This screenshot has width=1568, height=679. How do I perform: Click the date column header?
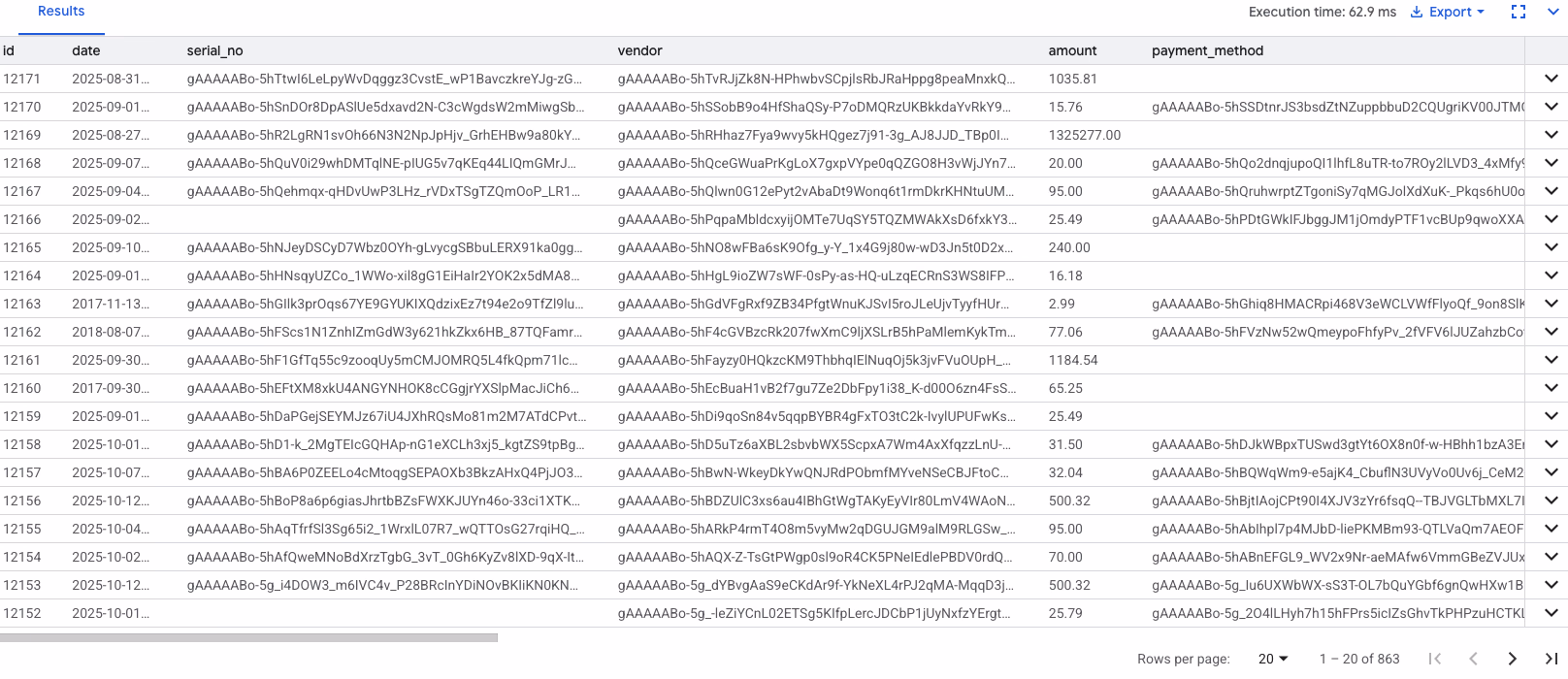(x=85, y=50)
